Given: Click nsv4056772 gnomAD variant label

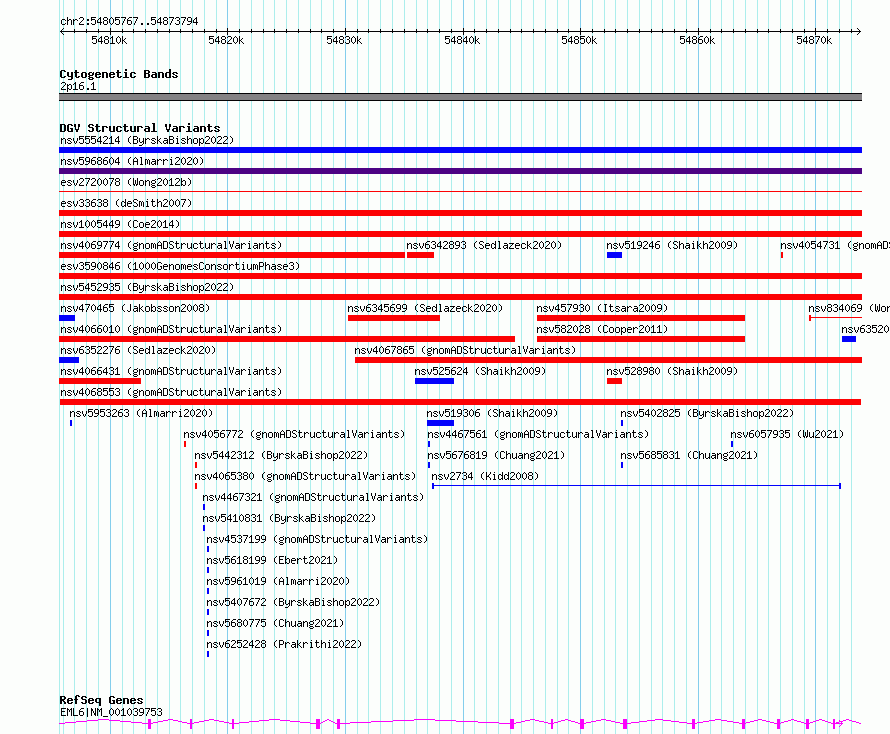Looking at the screenshot, I should coord(294,434).
